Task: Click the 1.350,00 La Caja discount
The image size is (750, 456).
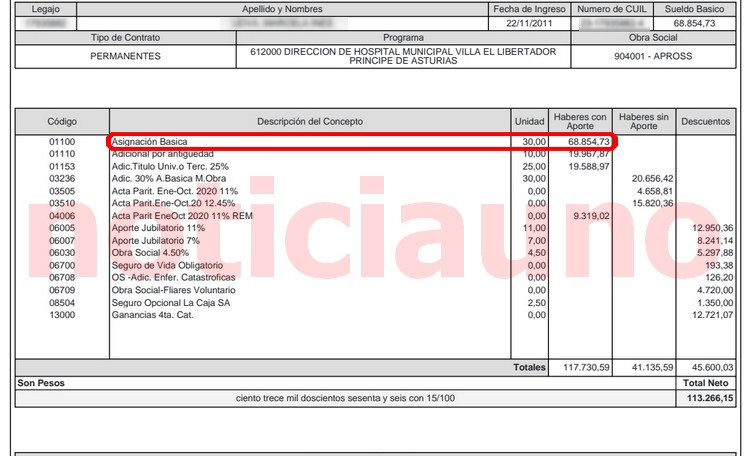Action: 715,303
